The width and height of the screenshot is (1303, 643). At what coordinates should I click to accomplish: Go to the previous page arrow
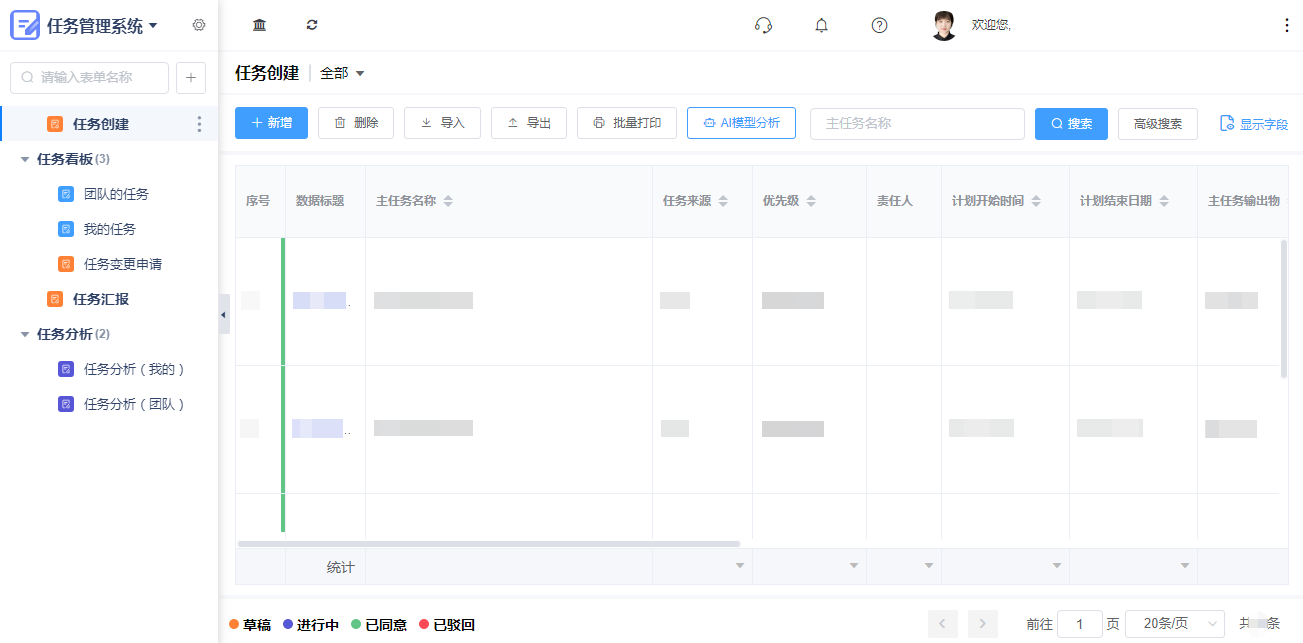coord(943,624)
